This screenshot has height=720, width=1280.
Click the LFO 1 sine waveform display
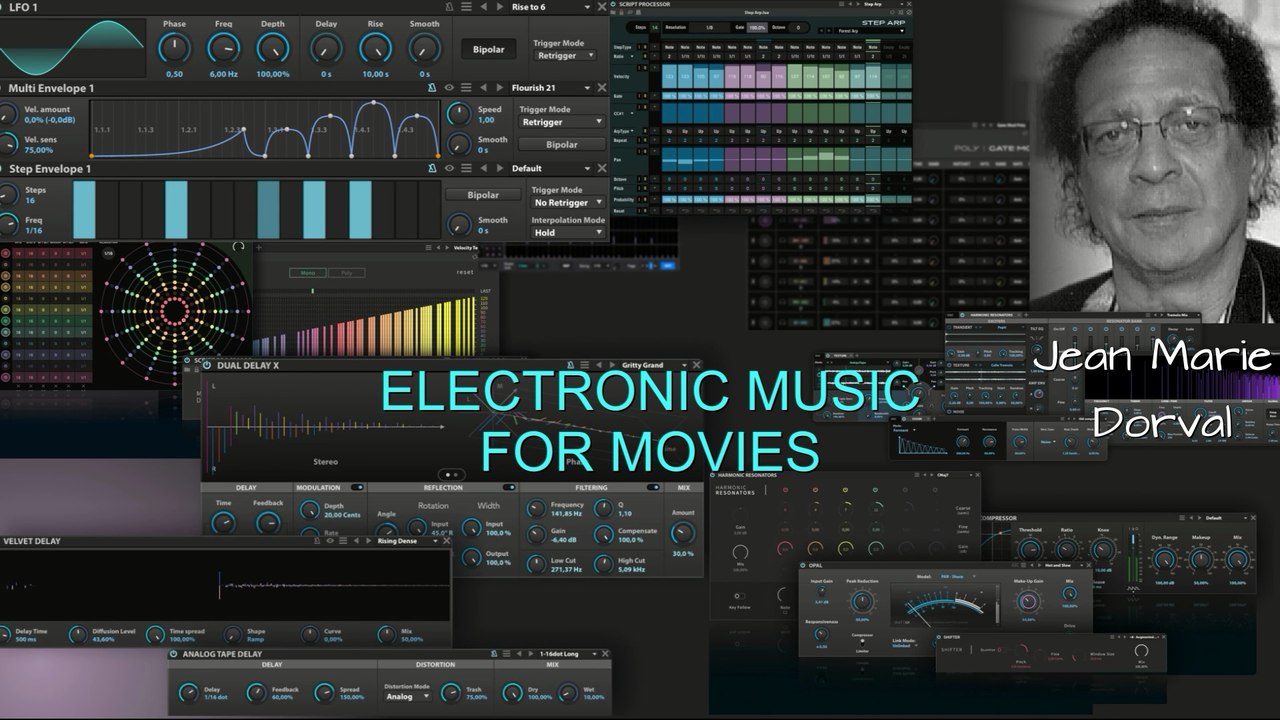tap(72, 47)
